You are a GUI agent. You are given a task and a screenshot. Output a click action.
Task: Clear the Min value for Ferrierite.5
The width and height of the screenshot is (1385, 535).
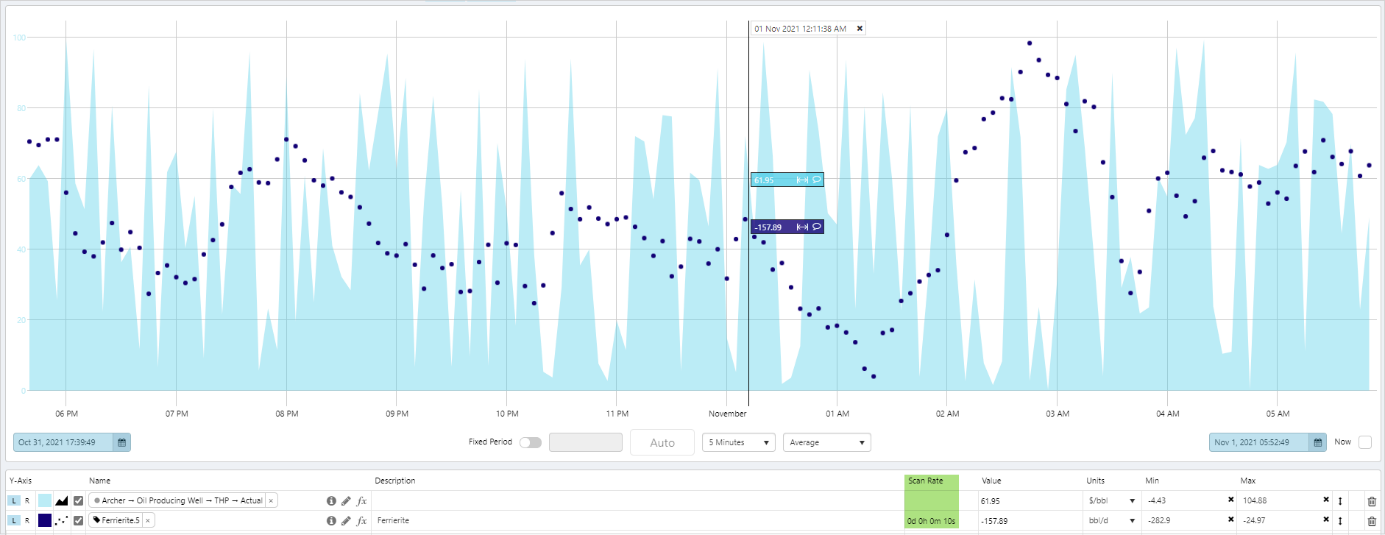coord(1230,520)
